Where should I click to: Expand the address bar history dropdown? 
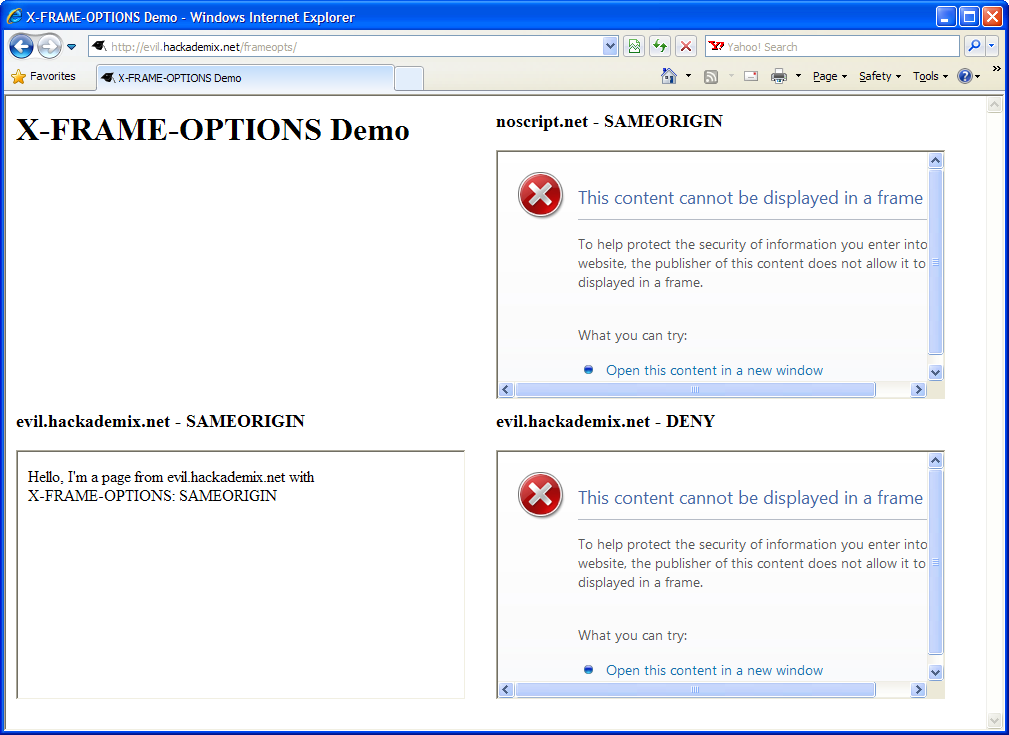[610, 46]
